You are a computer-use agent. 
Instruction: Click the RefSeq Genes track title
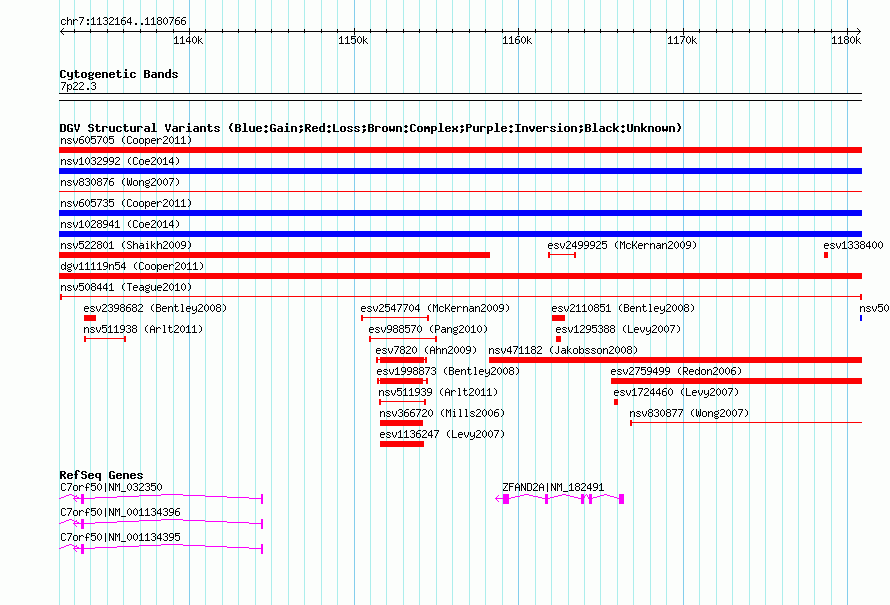pyautogui.click(x=101, y=475)
